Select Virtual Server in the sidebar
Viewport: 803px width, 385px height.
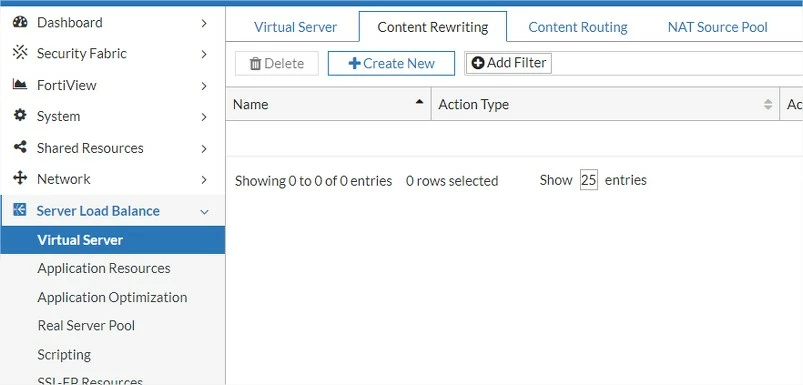pyautogui.click(x=113, y=240)
